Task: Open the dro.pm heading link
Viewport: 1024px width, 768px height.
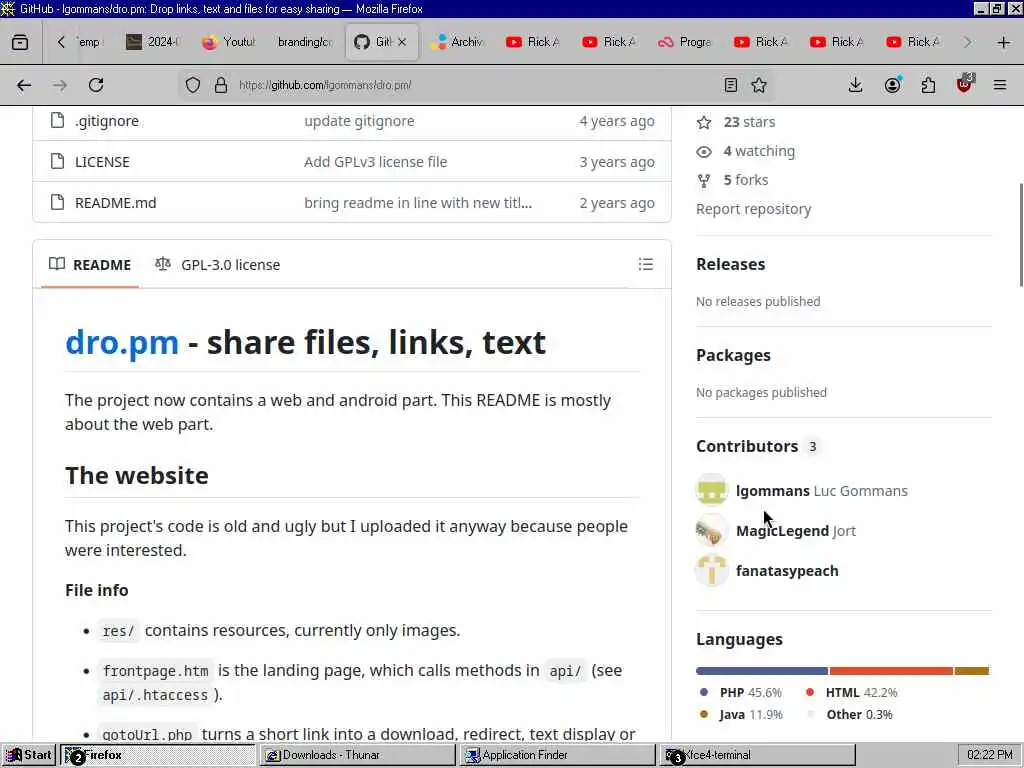Action: tap(122, 342)
